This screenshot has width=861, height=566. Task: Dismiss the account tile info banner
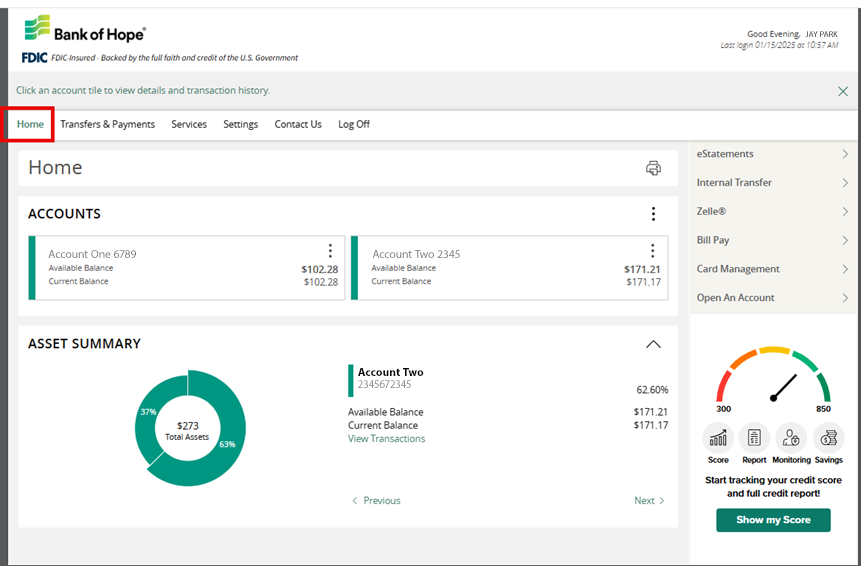click(843, 91)
